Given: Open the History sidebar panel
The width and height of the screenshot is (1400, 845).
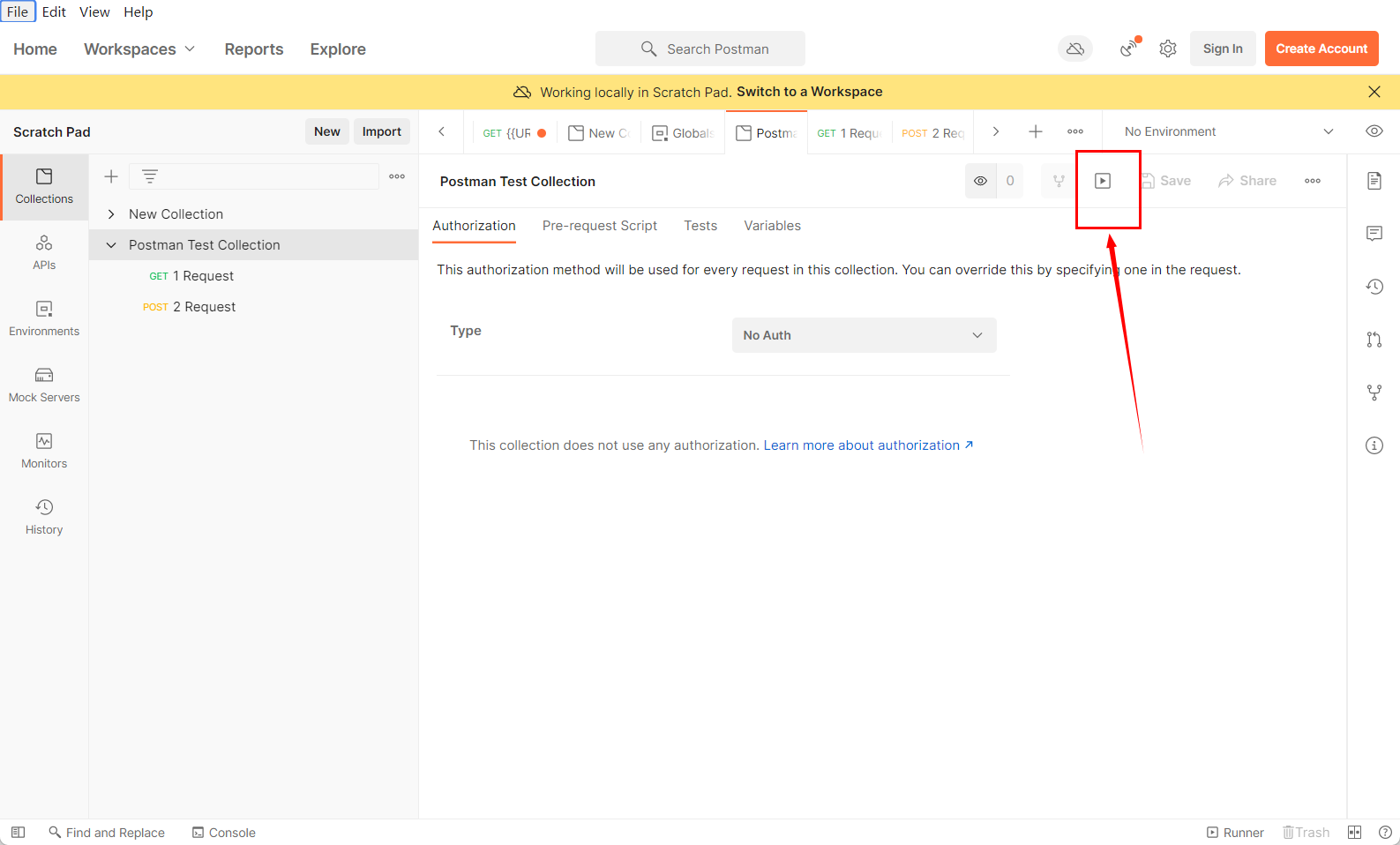Looking at the screenshot, I should 44,518.
